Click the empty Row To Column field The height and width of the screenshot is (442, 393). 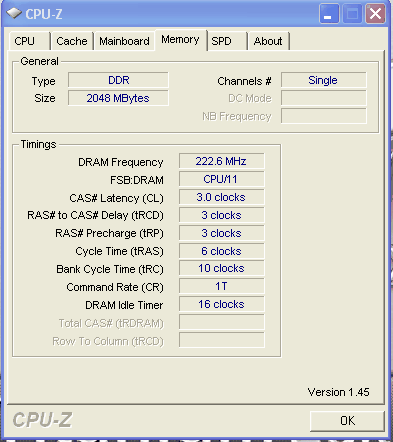pyautogui.click(x=221, y=340)
